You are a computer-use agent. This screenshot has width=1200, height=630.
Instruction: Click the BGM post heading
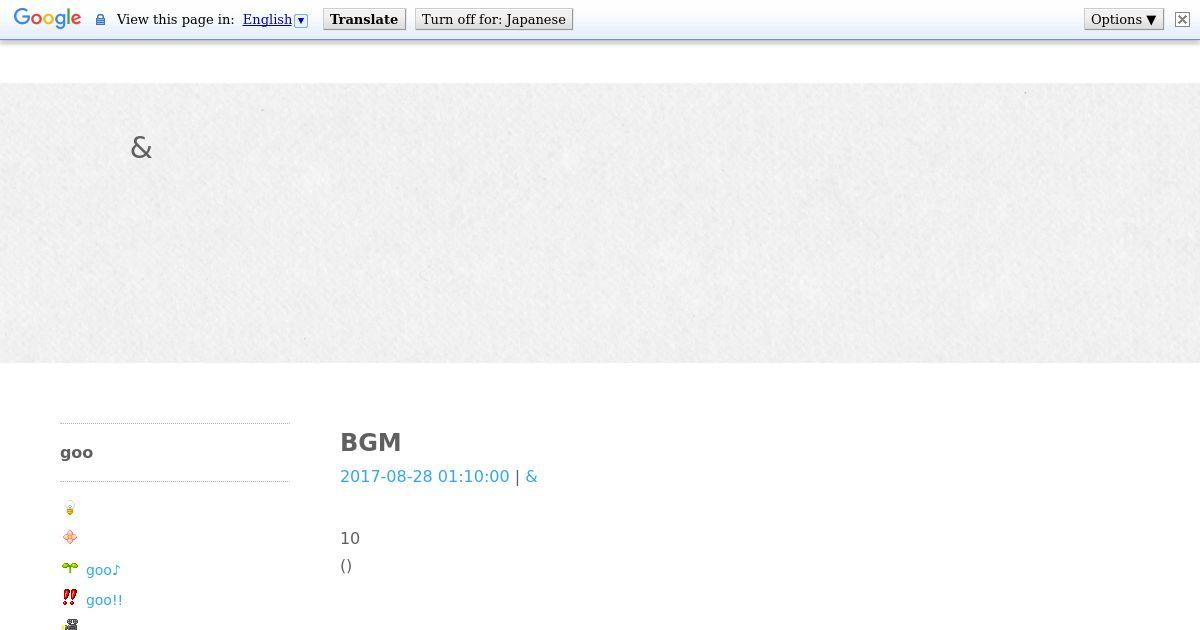[370, 442]
